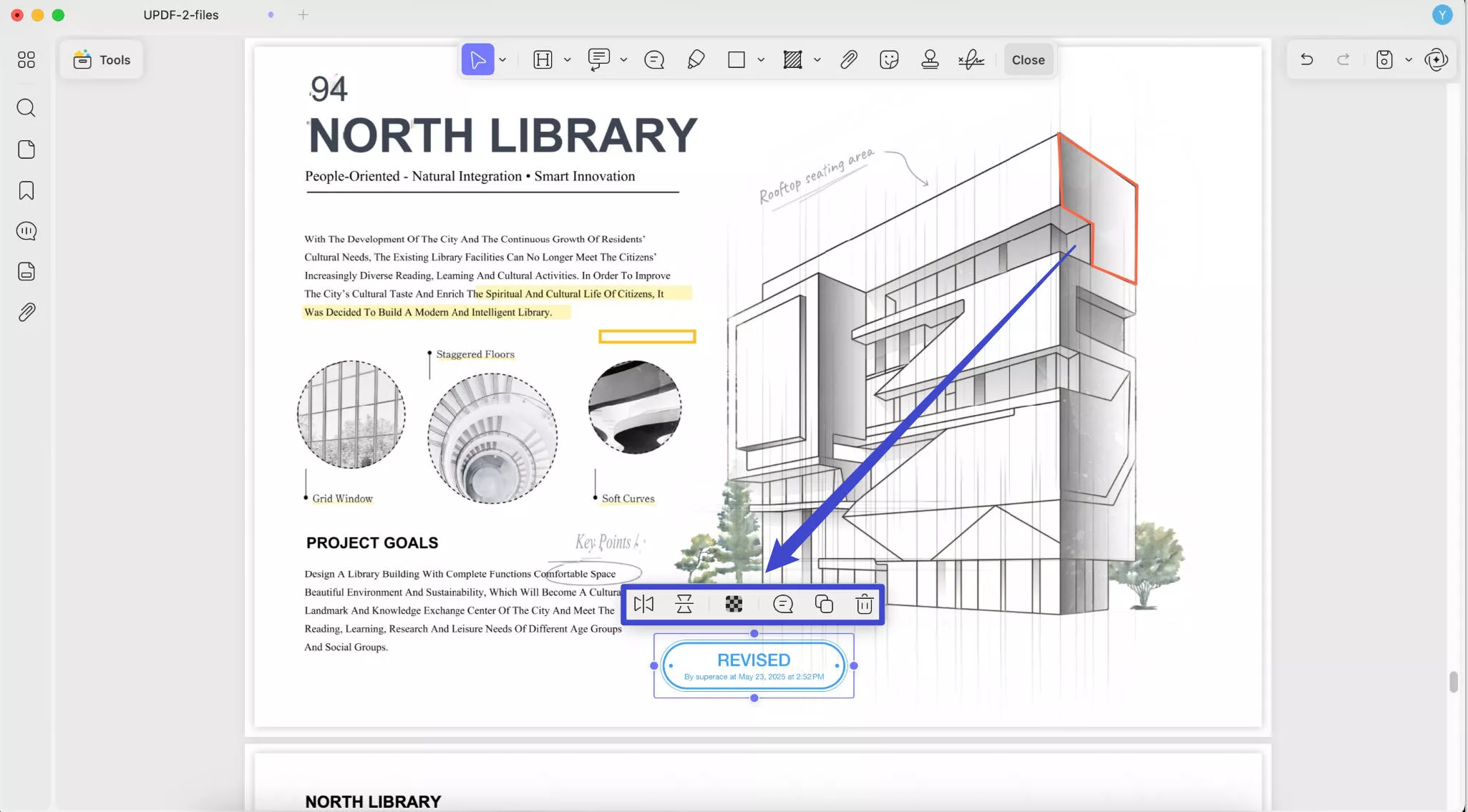1468x812 pixels.
Task: Open the shape tool dropdown arrow
Action: (x=761, y=60)
